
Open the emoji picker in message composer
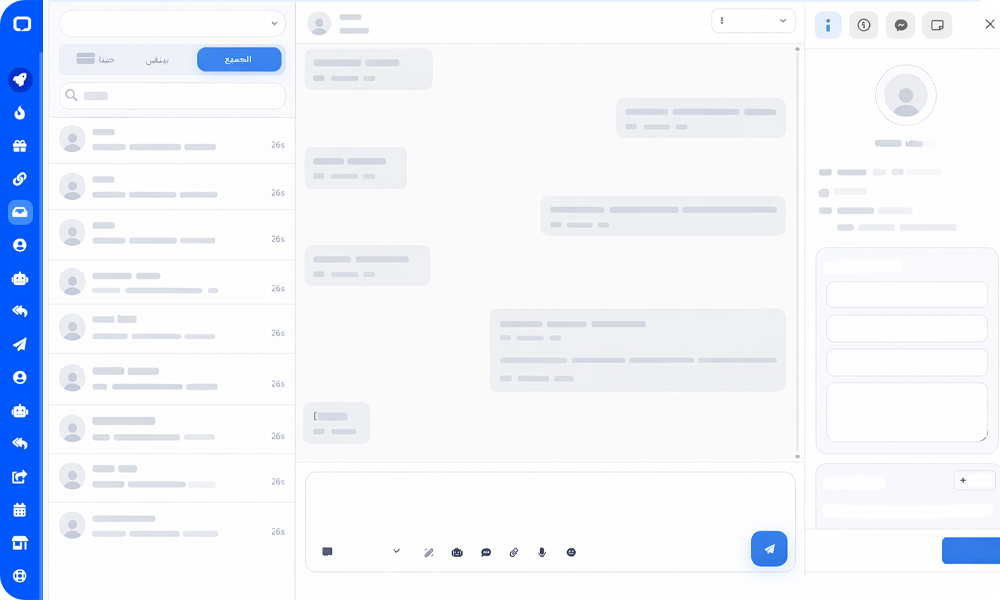(571, 552)
